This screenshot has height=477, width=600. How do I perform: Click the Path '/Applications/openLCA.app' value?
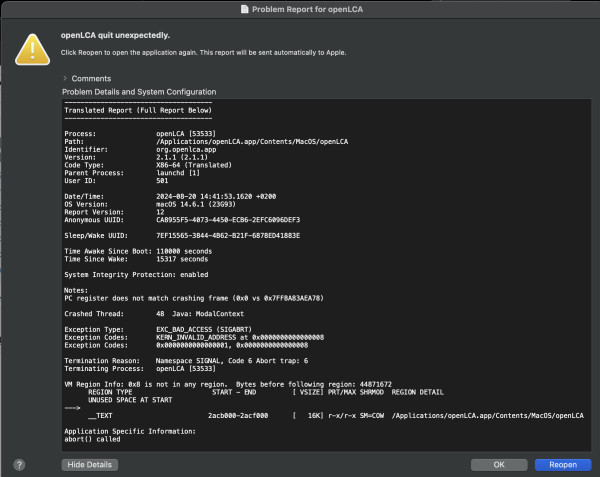252,142
